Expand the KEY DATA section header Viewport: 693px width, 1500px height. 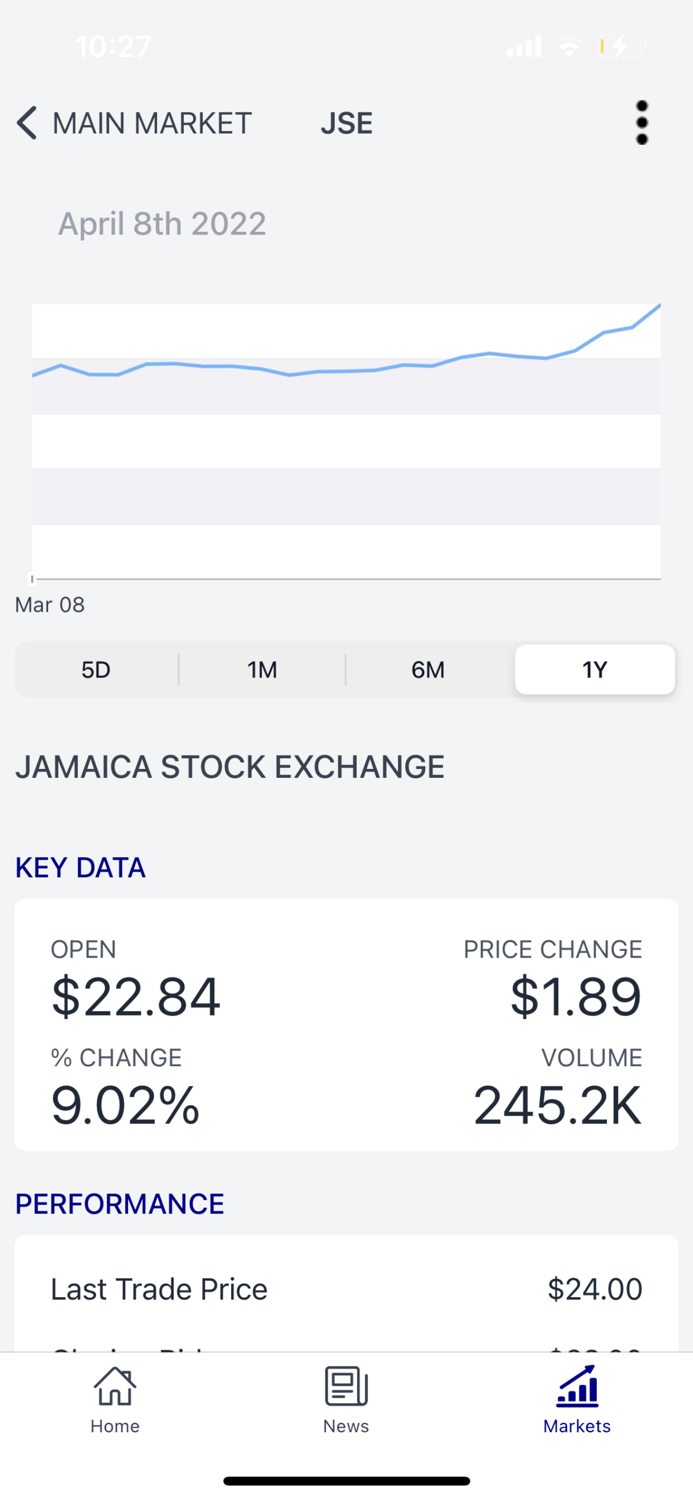click(x=80, y=867)
